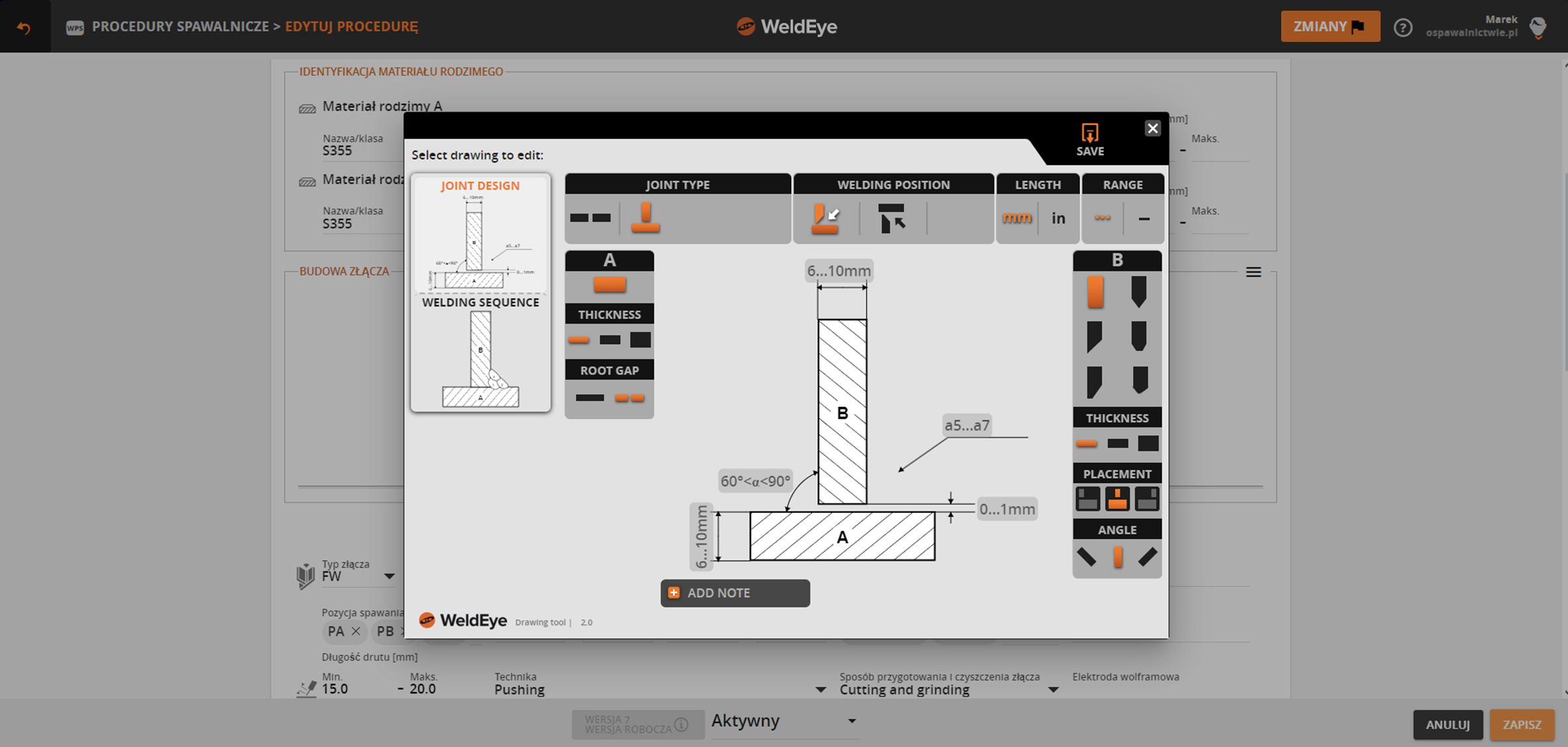Click the ADD NOTE button
Image resolution: width=1568 pixels, height=747 pixels.
pos(735,593)
